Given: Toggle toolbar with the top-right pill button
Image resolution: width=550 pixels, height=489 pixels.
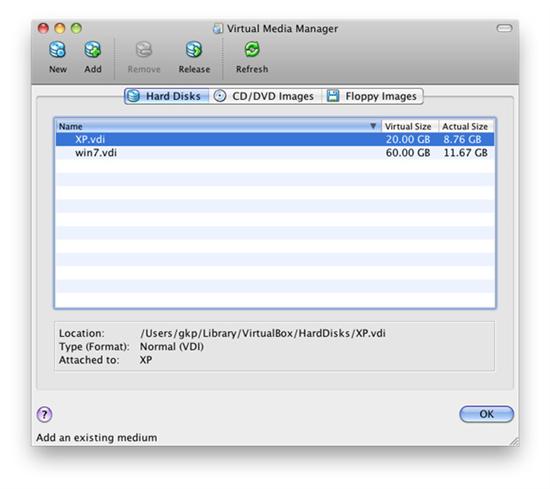Looking at the screenshot, I should pos(504,28).
